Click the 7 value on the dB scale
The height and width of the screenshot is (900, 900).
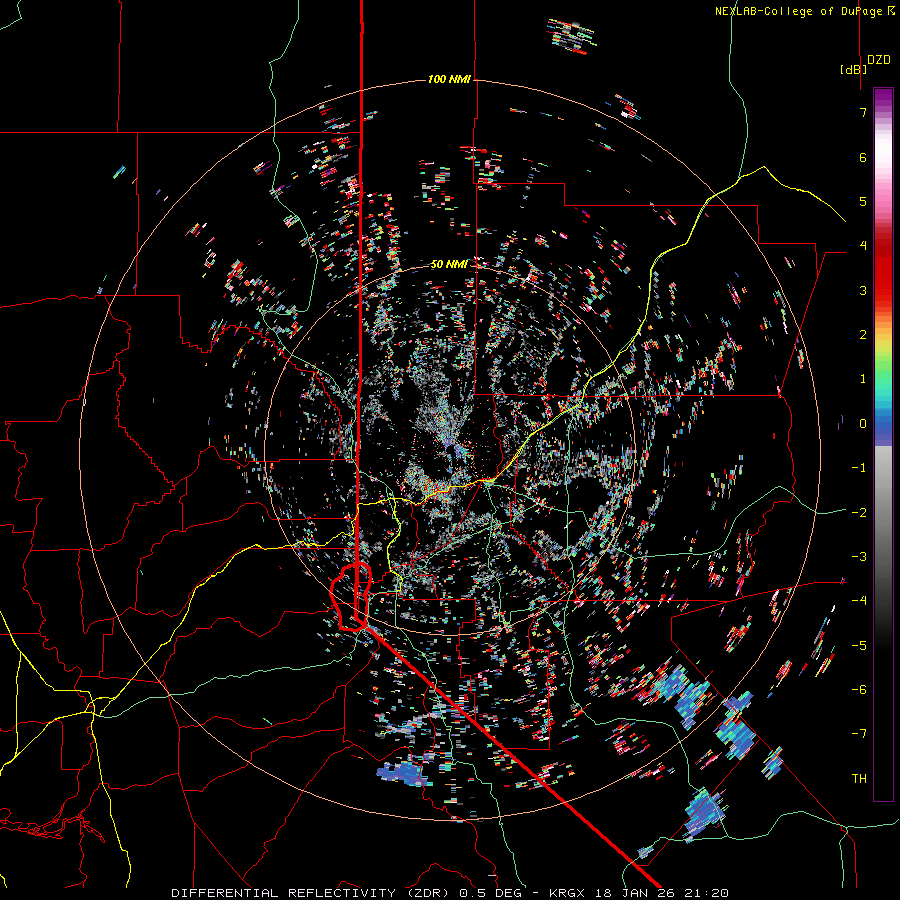863,112
